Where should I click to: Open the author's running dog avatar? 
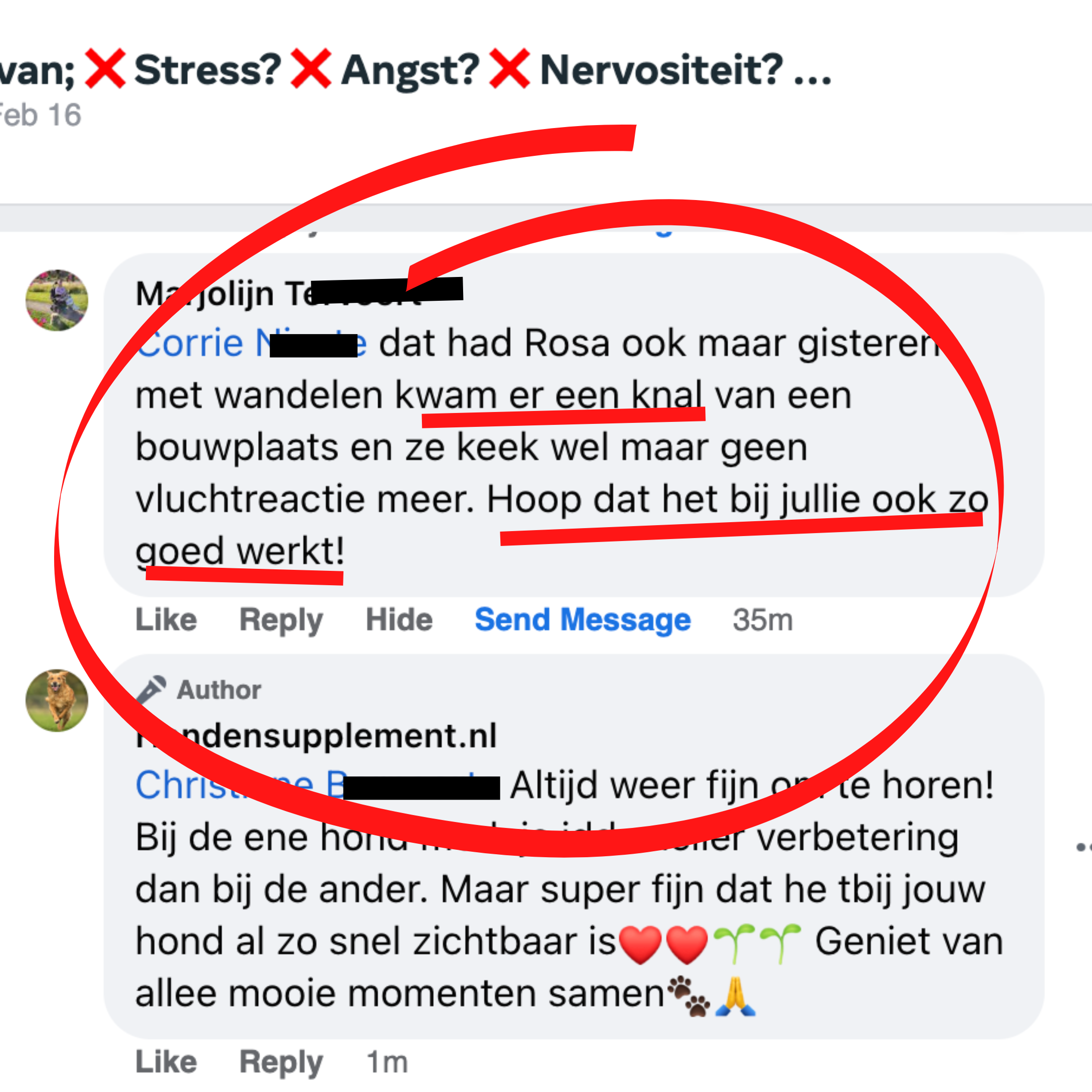point(57,700)
